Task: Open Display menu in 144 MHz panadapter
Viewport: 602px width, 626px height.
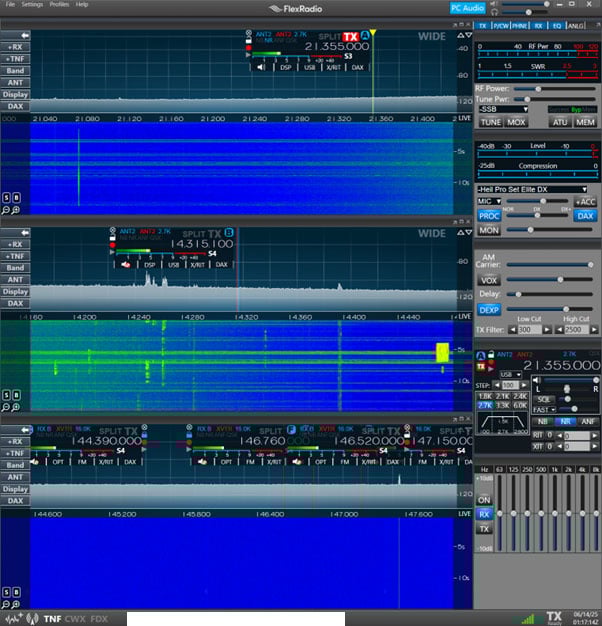Action: pos(15,489)
